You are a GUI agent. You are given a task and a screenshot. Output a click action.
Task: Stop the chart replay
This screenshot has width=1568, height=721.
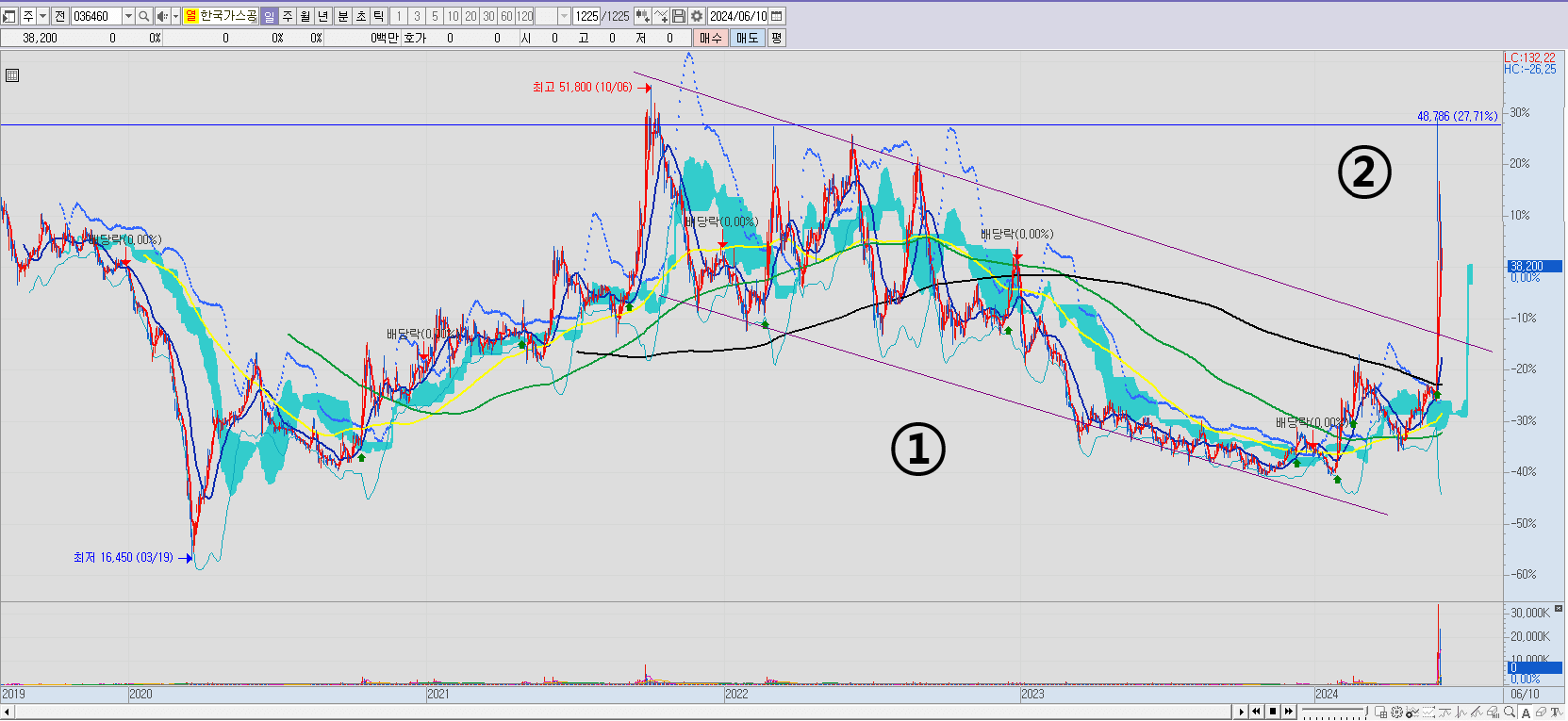pyautogui.click(x=1273, y=712)
